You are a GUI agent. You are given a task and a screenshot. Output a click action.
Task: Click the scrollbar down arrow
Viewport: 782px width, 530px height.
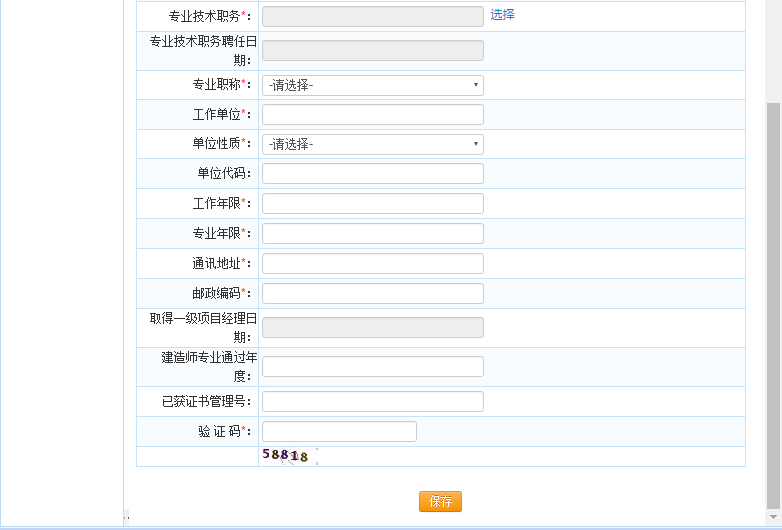pyautogui.click(x=773, y=515)
